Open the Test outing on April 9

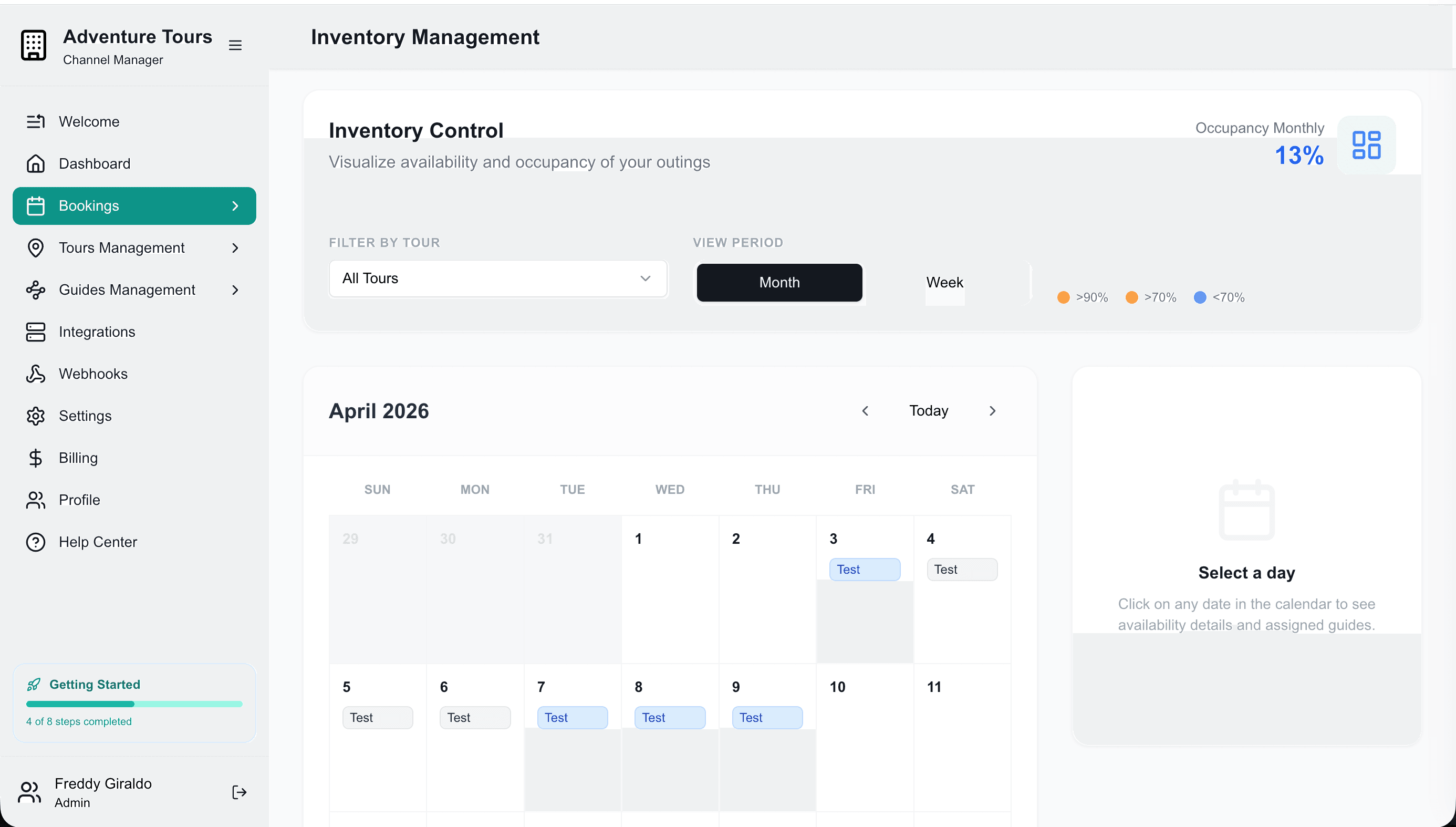(x=767, y=717)
